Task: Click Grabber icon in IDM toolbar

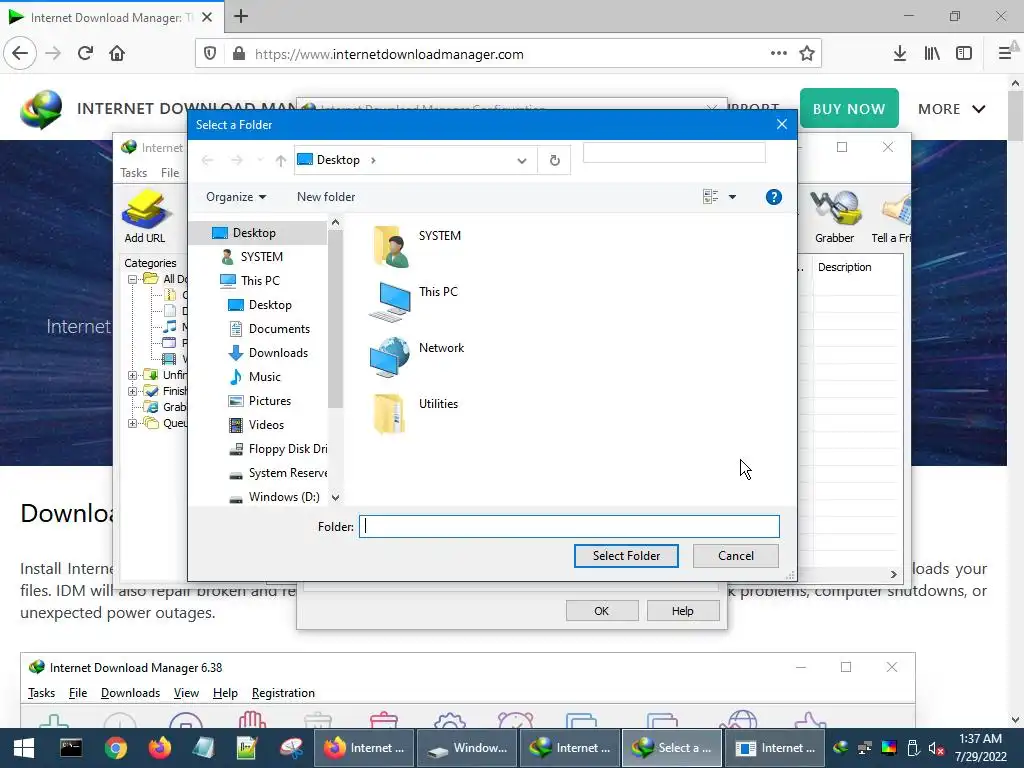Action: point(835,217)
